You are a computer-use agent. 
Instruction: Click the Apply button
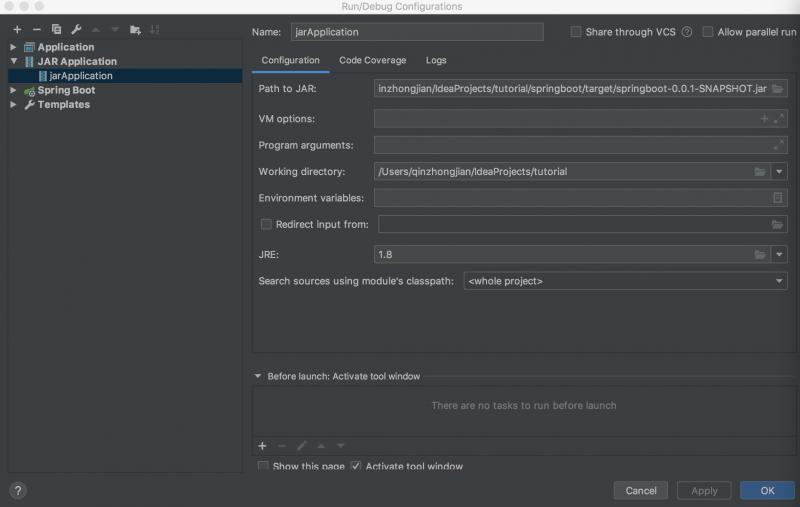[704, 491]
